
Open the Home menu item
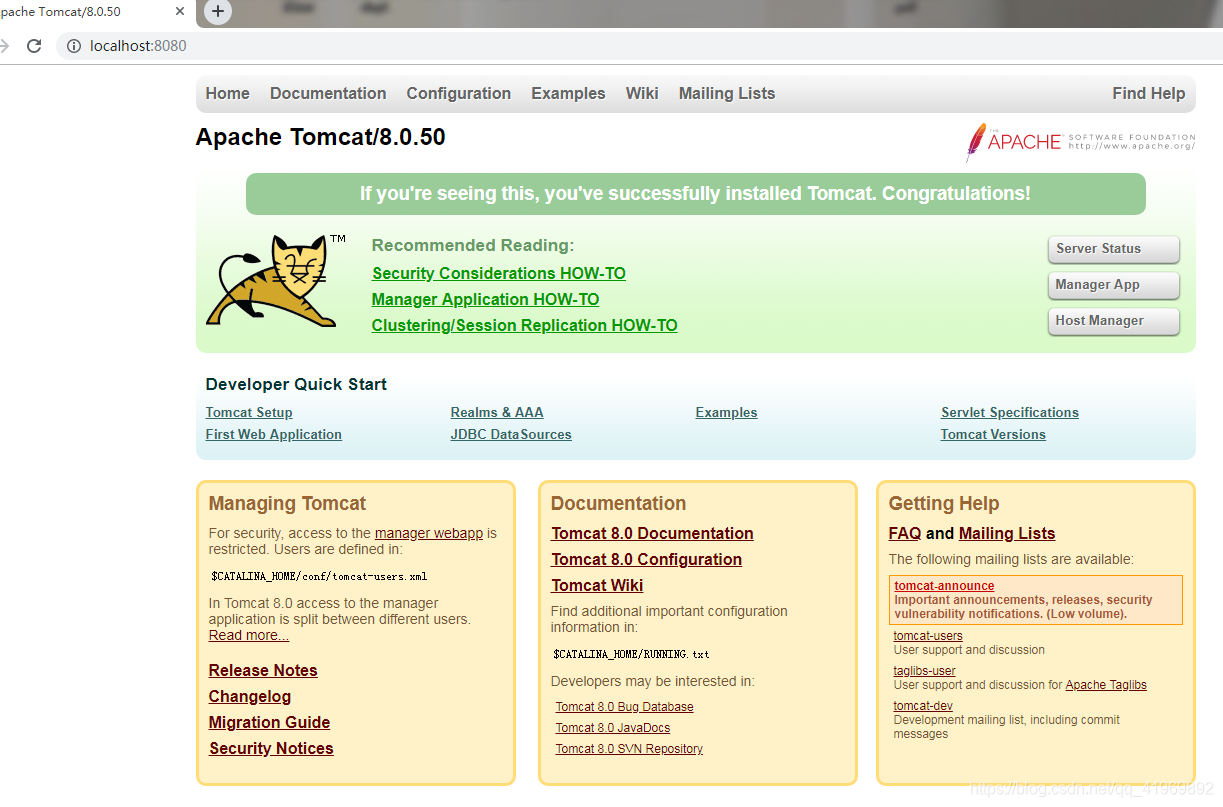tap(227, 93)
